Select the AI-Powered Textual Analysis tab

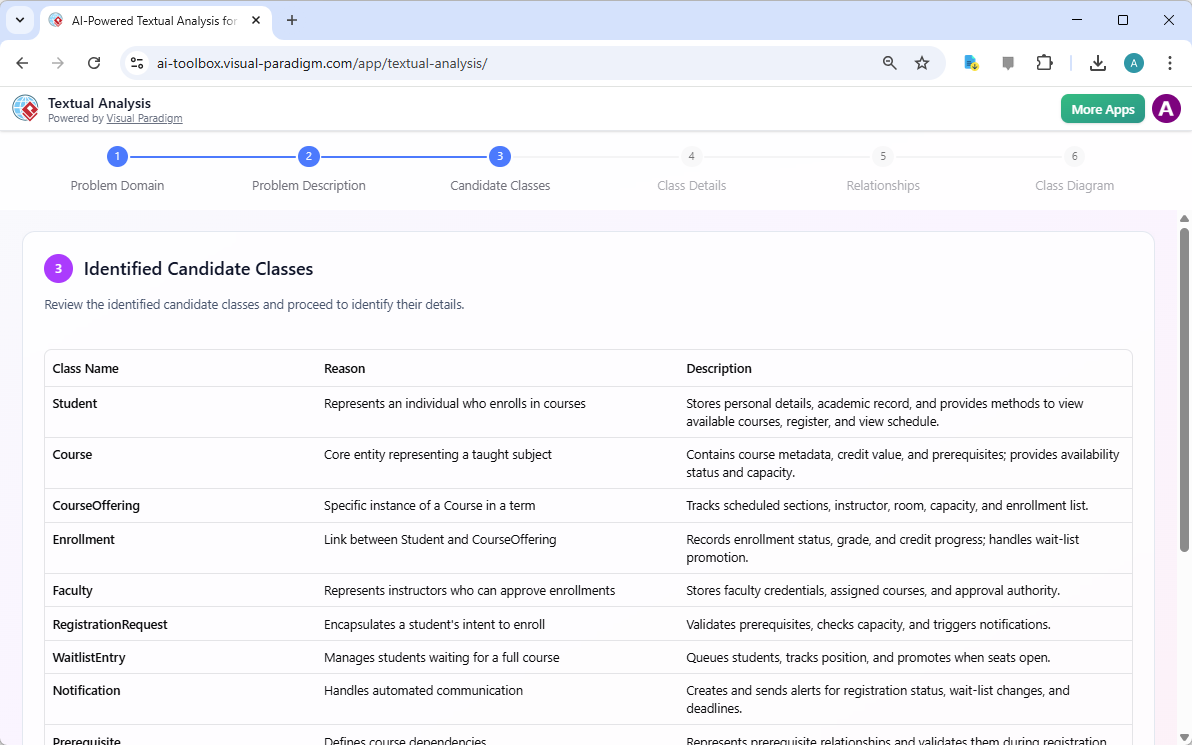pyautogui.click(x=150, y=20)
